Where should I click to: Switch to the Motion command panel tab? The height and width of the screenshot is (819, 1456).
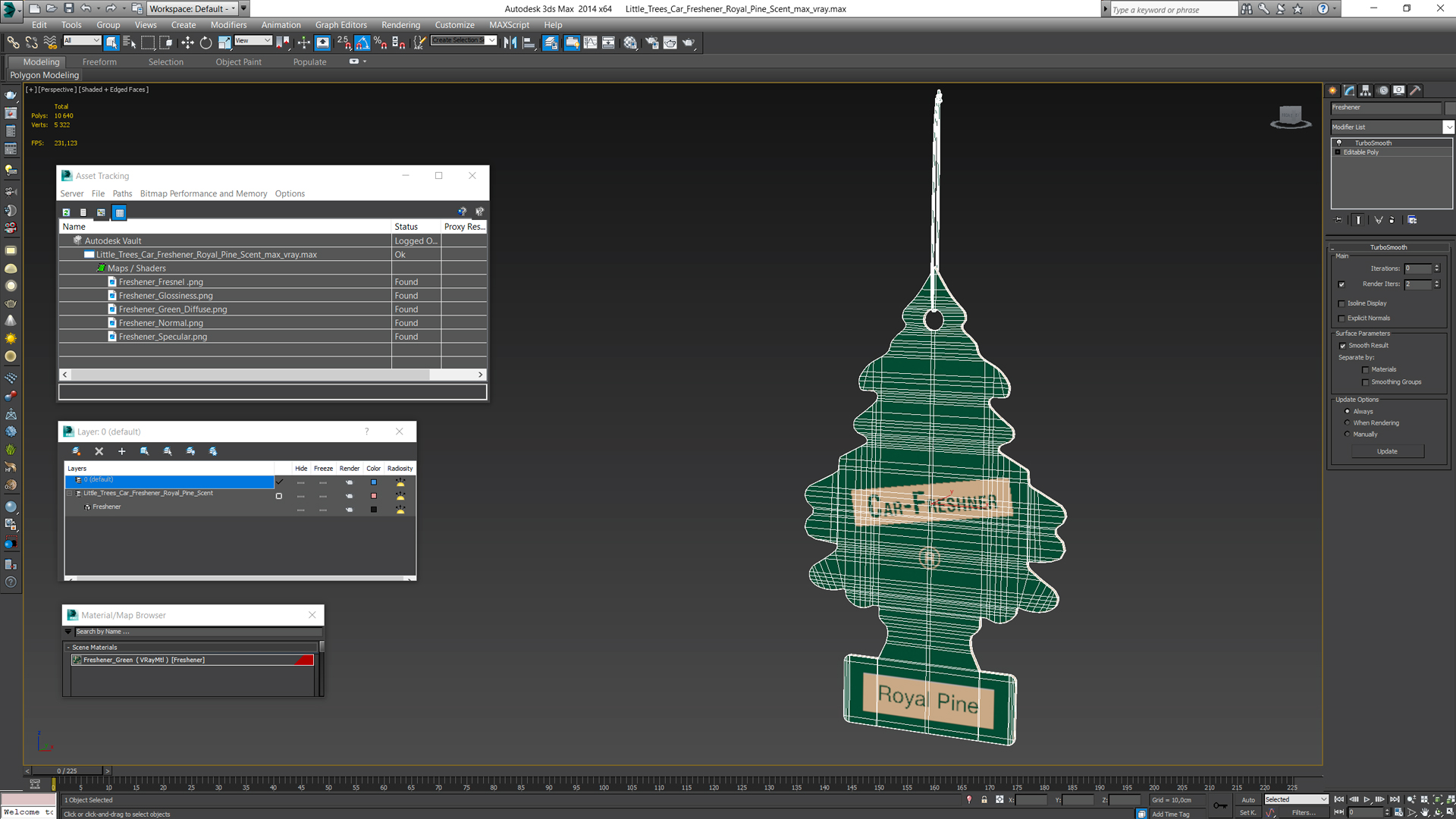pyautogui.click(x=1383, y=90)
